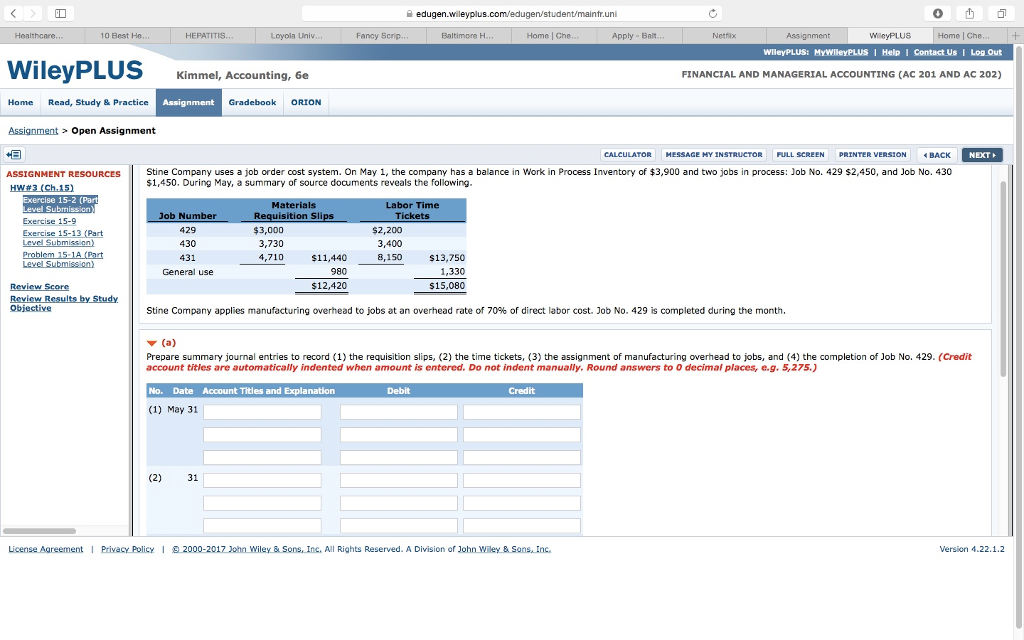Open the ORION tab
The height and width of the screenshot is (640, 1024).
pos(306,102)
